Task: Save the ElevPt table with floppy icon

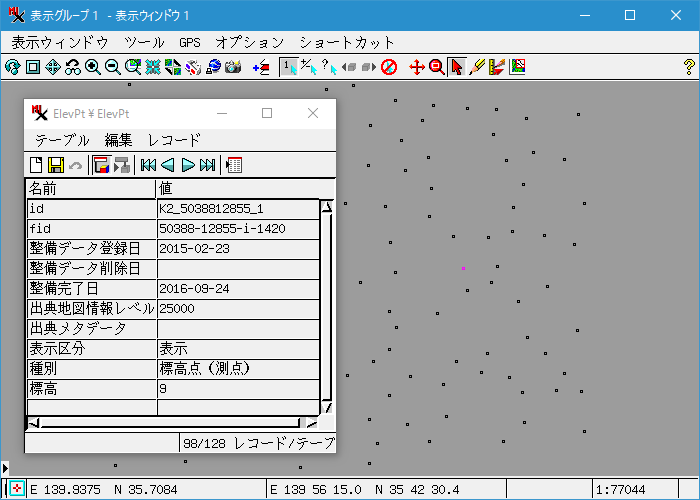Action: click(x=56, y=165)
